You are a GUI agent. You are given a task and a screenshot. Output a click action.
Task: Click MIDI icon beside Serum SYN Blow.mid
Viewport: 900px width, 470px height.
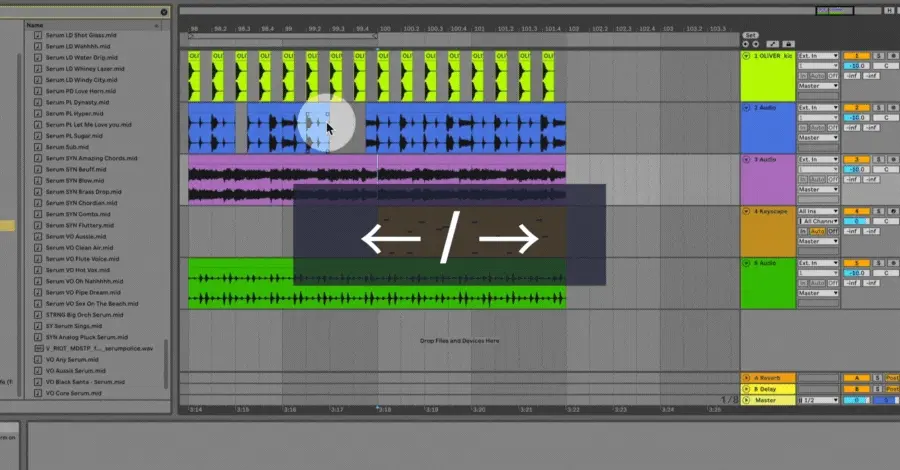click(x=38, y=181)
